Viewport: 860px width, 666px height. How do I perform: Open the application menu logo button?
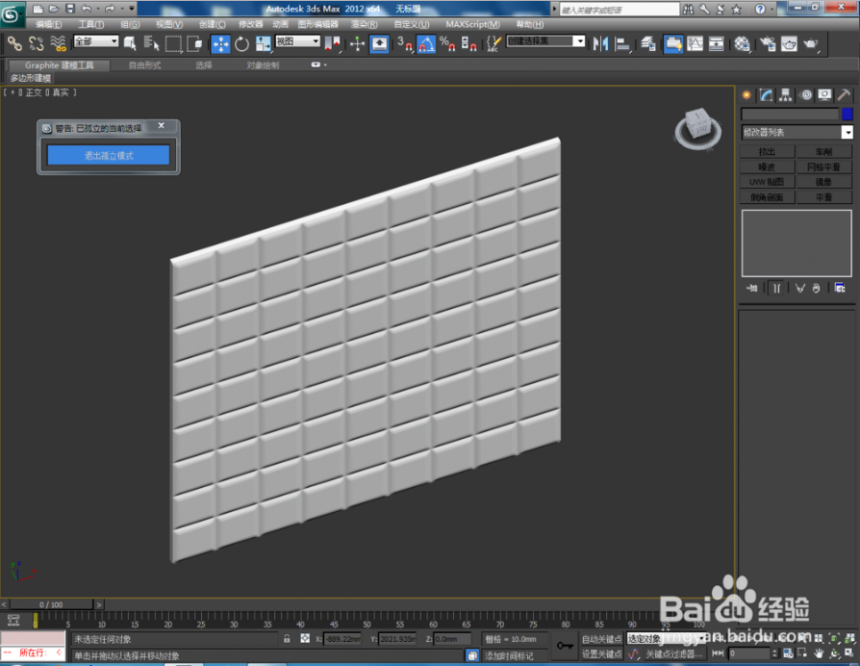click(11, 14)
